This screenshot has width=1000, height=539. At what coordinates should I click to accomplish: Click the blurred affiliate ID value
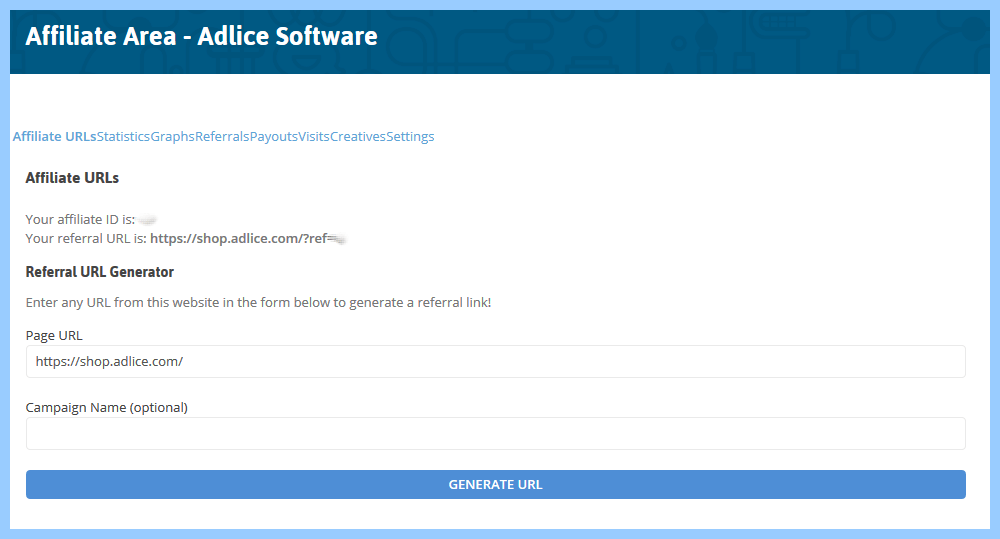(x=147, y=220)
